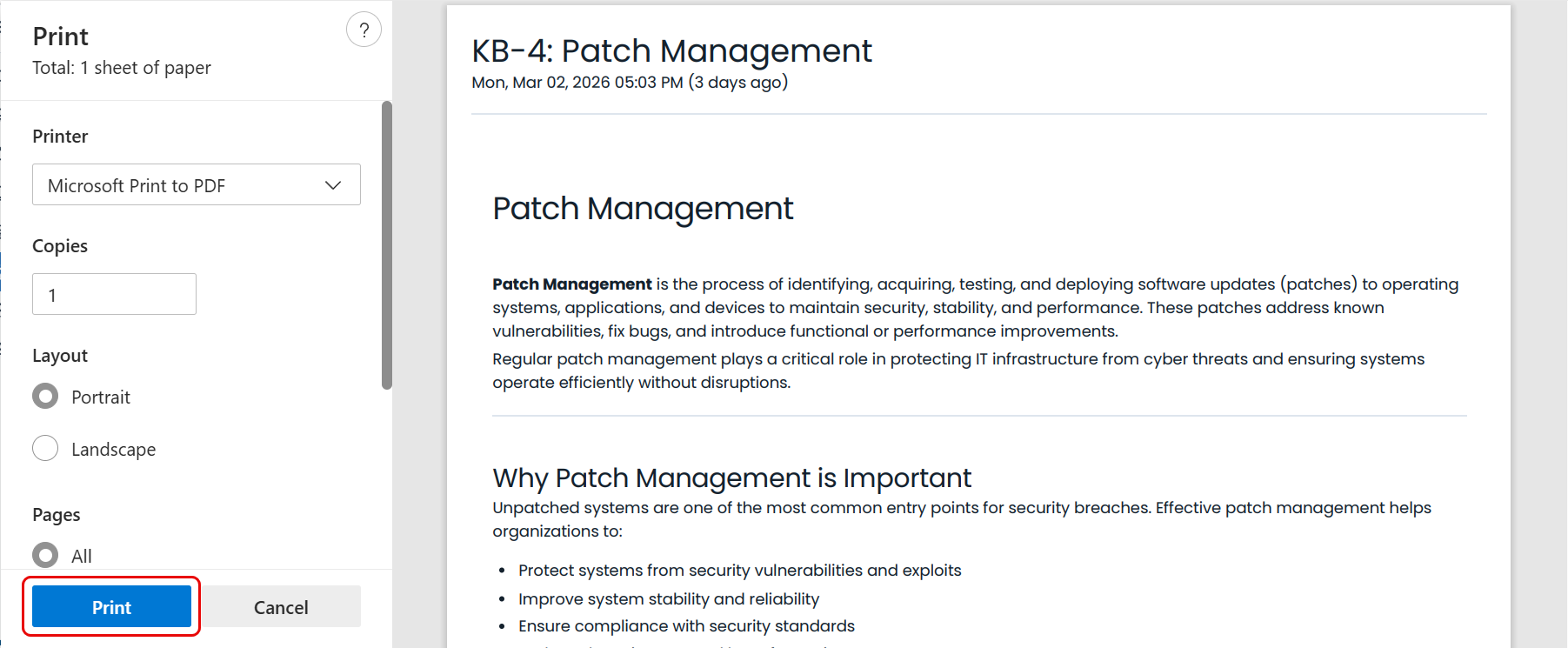Viewport: 1568px width, 648px height.
Task: Select the Portrait layout radio button
Action: point(45,397)
